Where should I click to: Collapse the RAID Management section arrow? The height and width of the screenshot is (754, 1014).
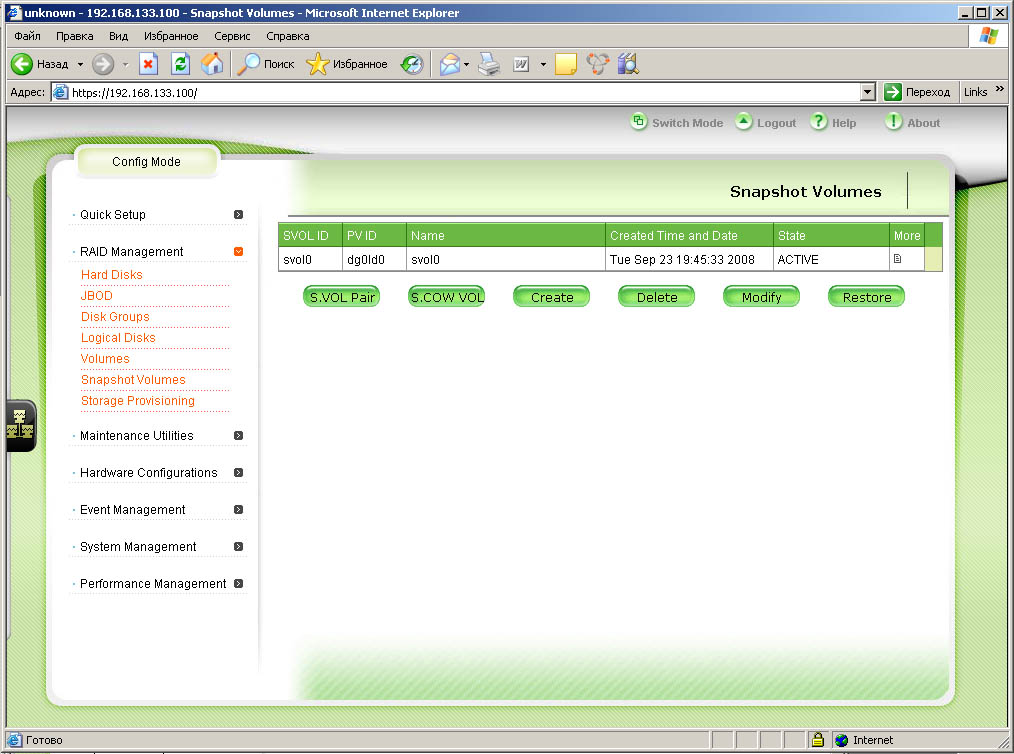pyautogui.click(x=239, y=252)
